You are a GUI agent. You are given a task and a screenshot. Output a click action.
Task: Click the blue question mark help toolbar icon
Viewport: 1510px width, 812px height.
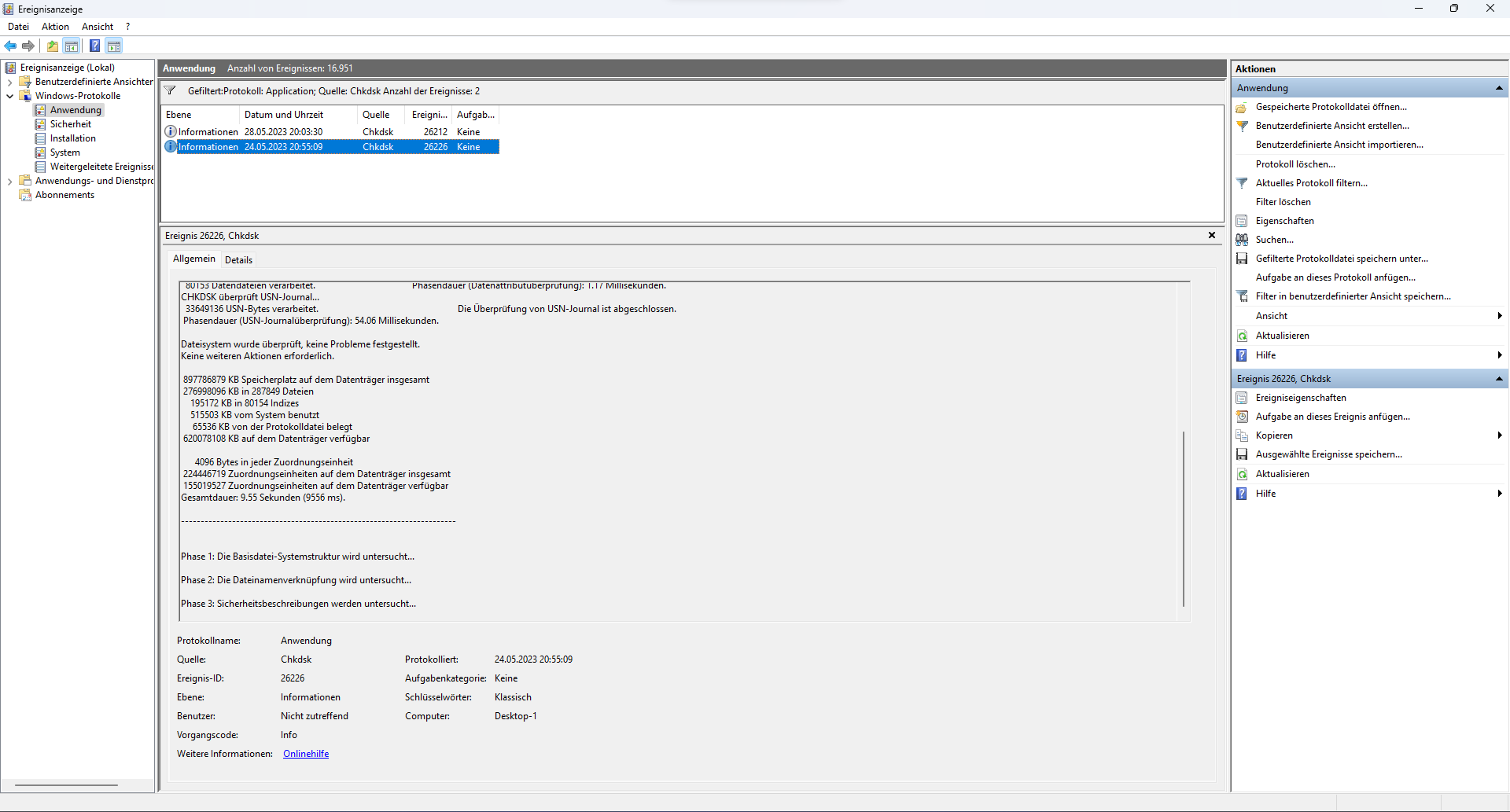pos(94,46)
